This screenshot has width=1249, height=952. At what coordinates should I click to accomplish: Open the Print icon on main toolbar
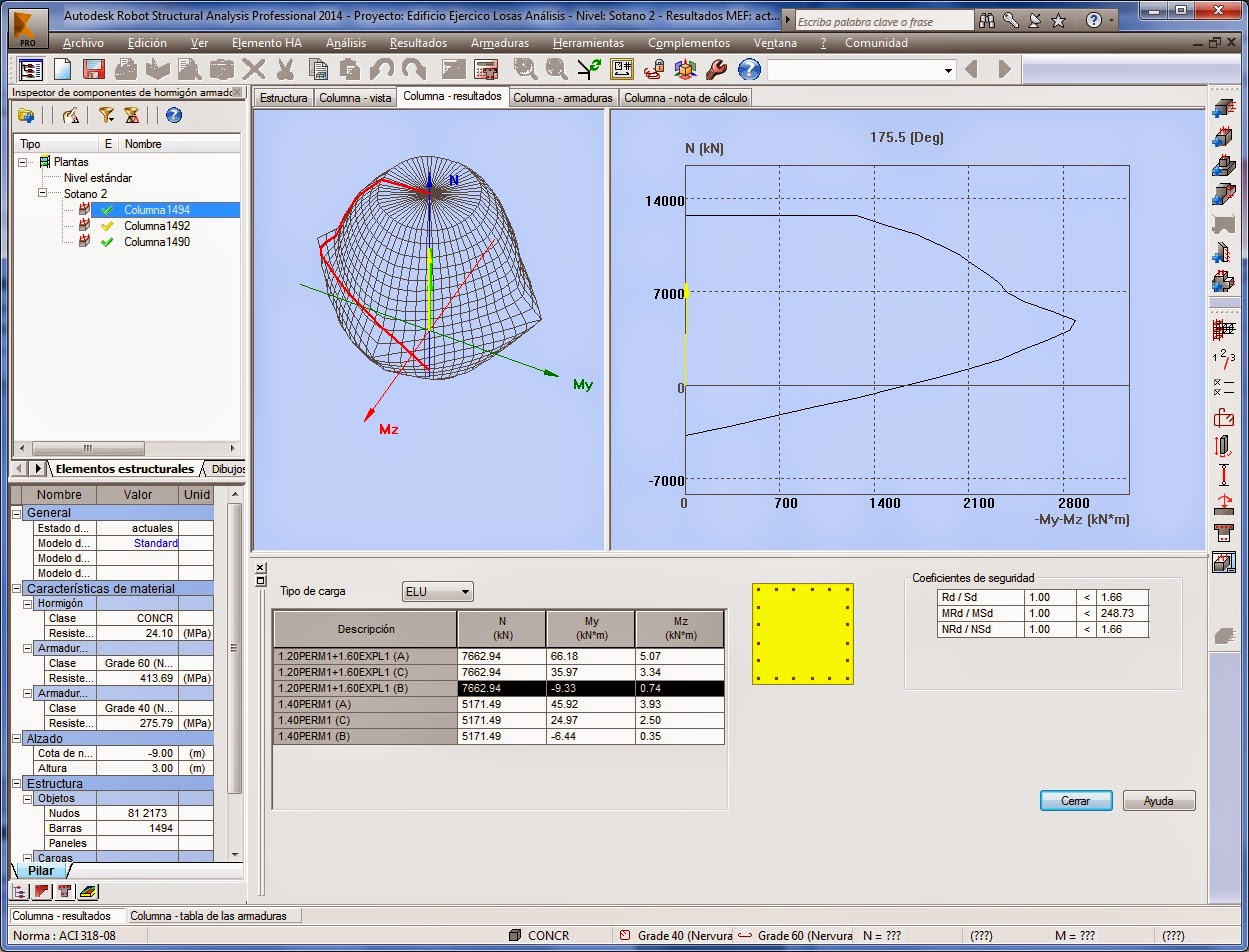[x=124, y=69]
